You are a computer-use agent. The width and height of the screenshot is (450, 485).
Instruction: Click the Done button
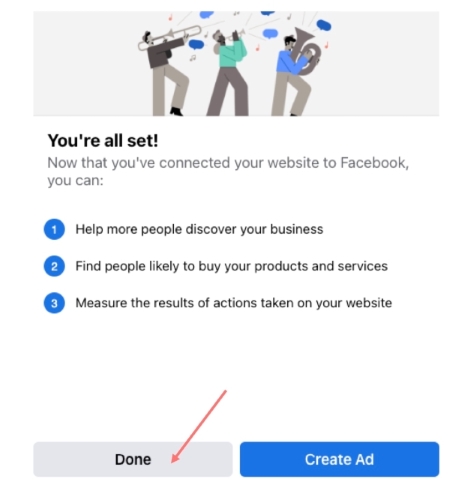(133, 459)
